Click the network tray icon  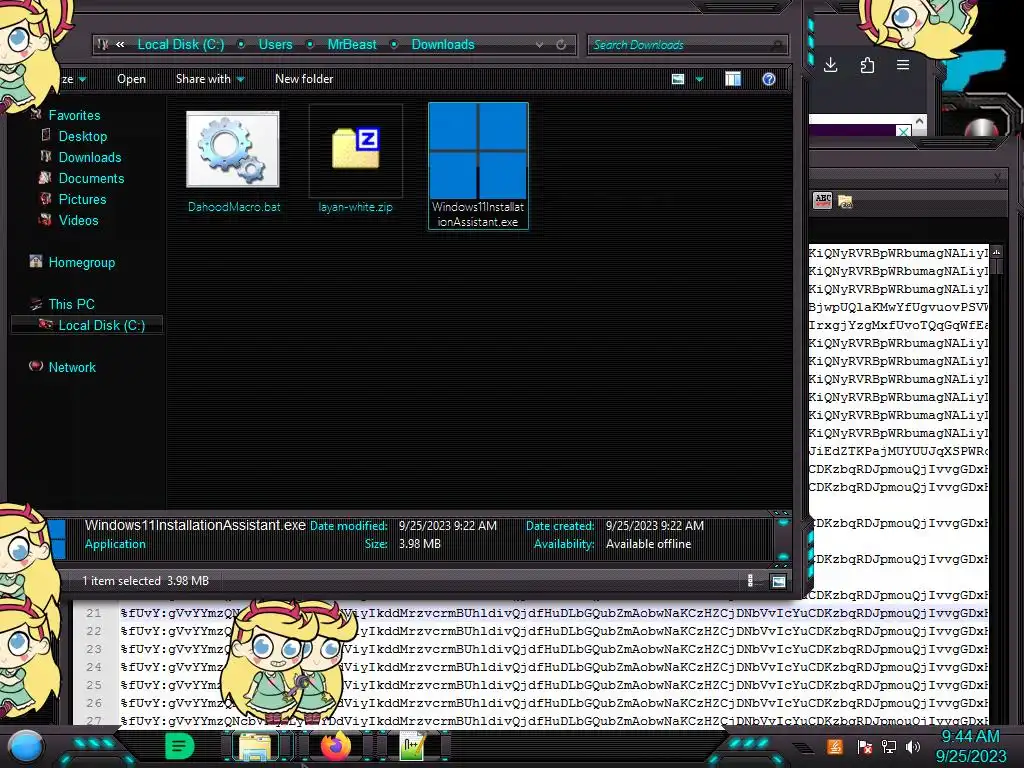(889, 746)
